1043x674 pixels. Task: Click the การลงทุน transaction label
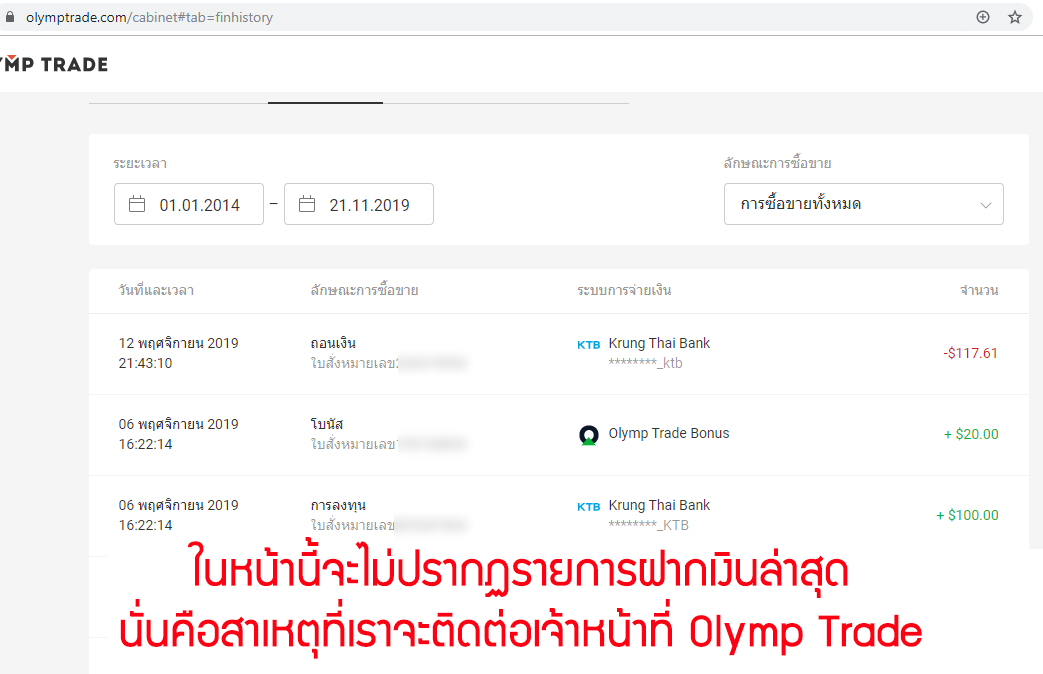[338, 506]
